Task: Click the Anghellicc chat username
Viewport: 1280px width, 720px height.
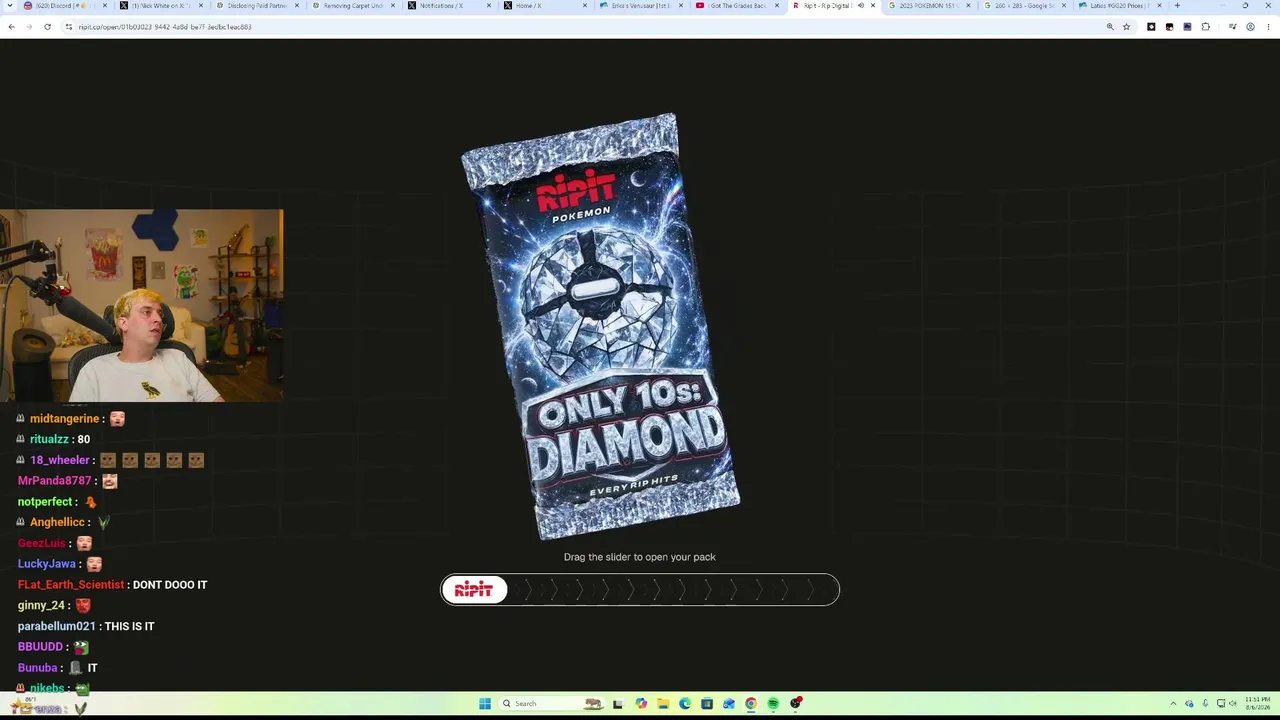Action: [57, 523]
